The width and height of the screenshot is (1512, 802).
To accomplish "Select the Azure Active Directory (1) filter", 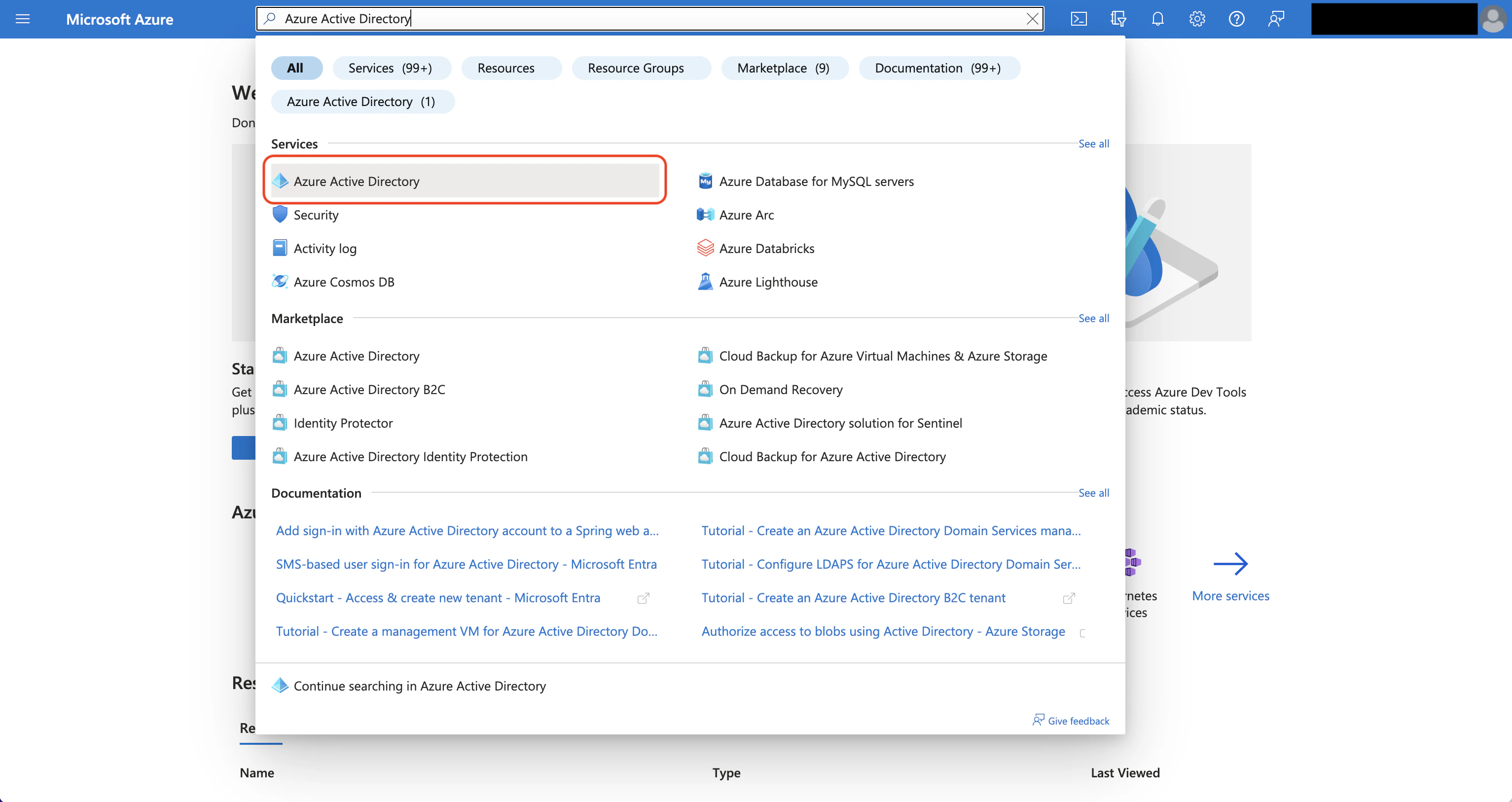I will pos(362,102).
